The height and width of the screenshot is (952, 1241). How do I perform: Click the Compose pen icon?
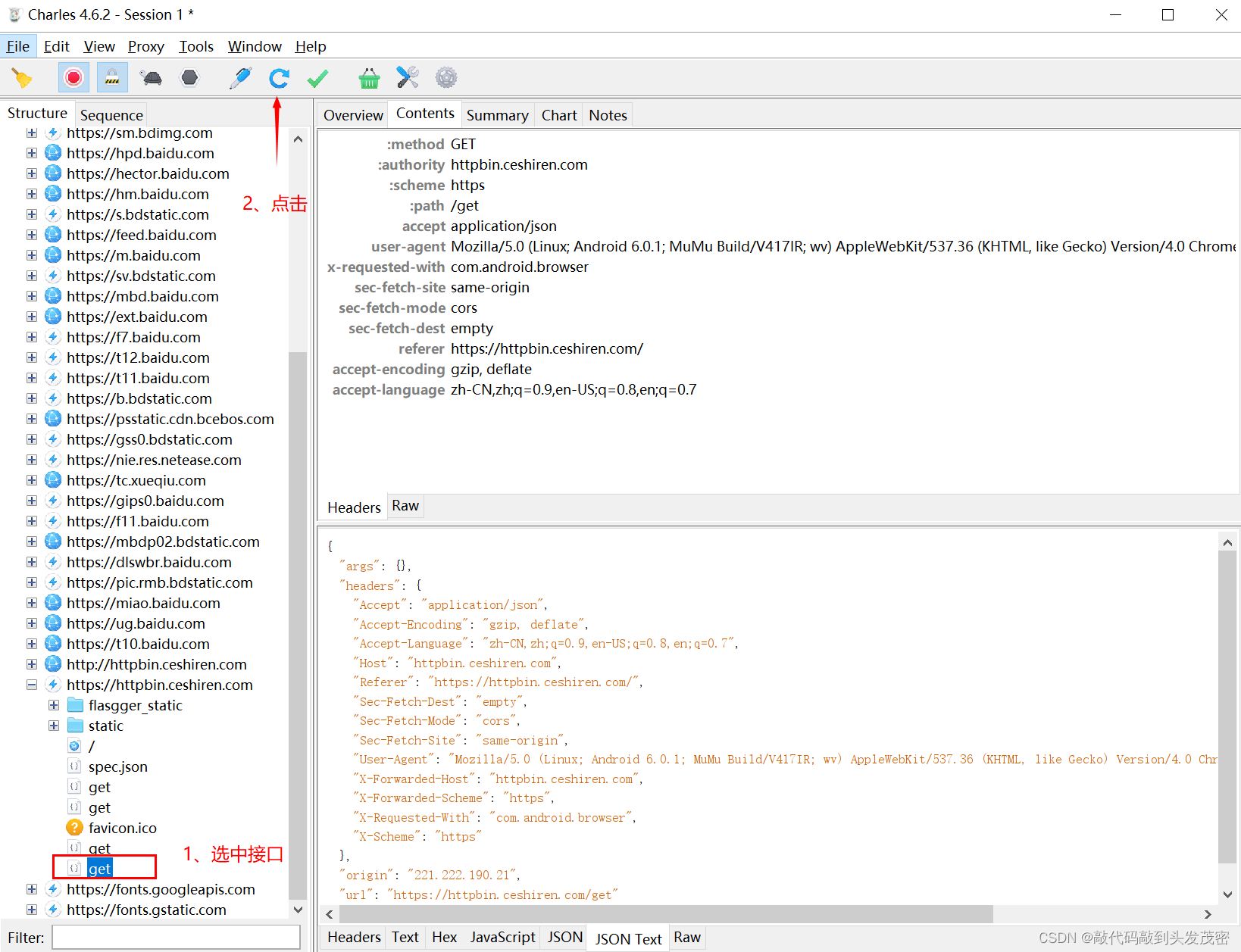[x=240, y=77]
